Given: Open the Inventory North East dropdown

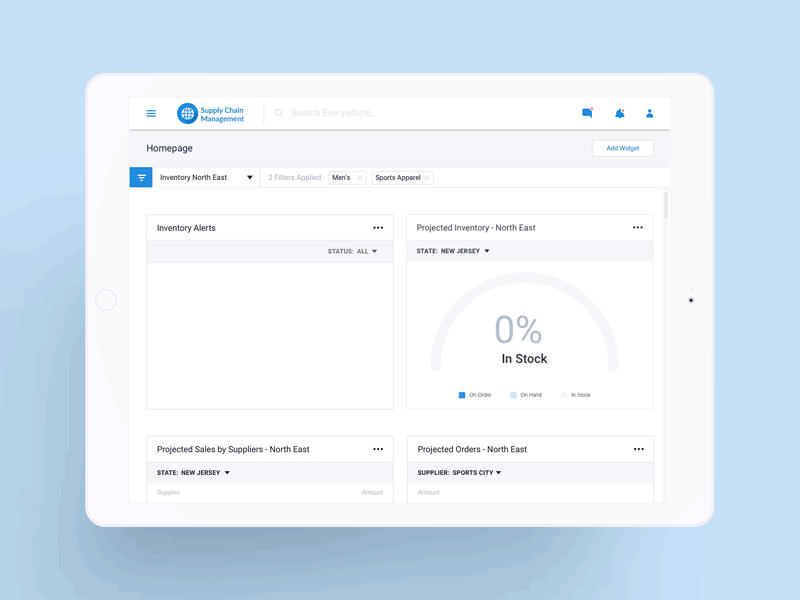Looking at the screenshot, I should [202, 177].
